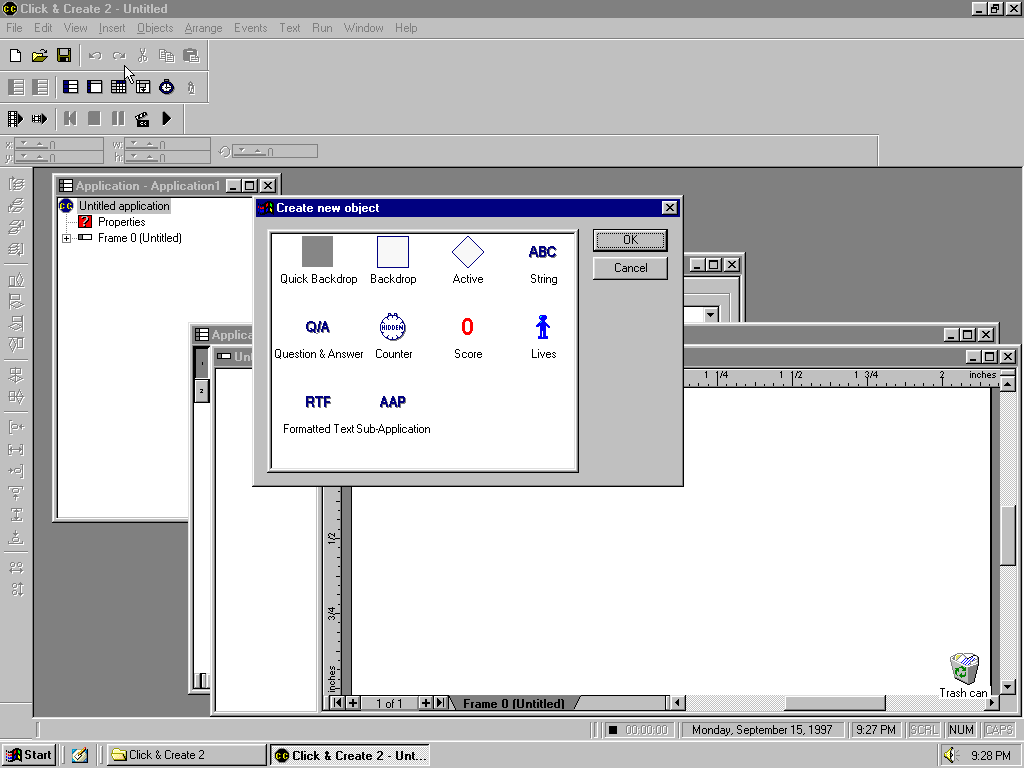
Task: Click the Click & Create 2 folder taskbar button
Action: pyautogui.click(x=185, y=755)
